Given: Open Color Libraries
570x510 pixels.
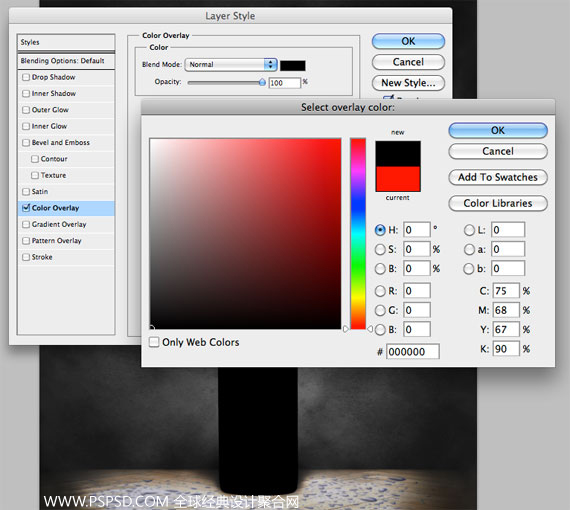Looking at the screenshot, I should point(498,203).
